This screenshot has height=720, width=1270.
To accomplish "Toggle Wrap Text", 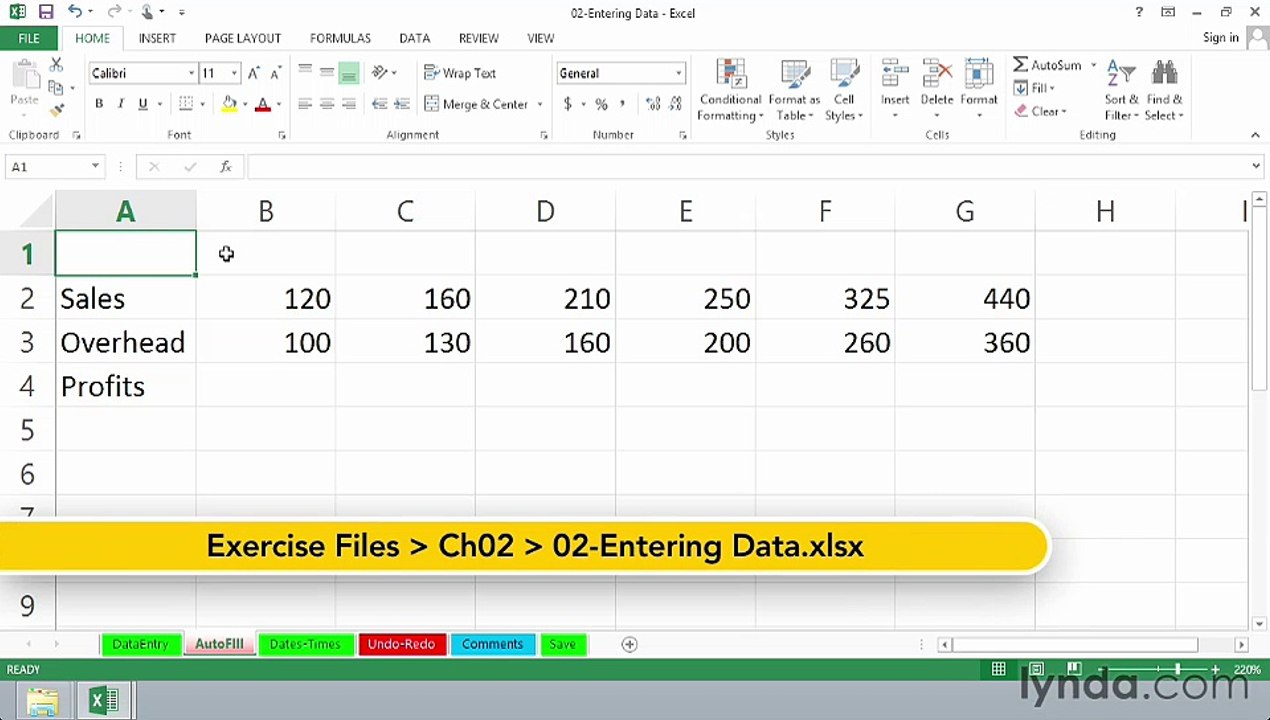I will point(460,73).
